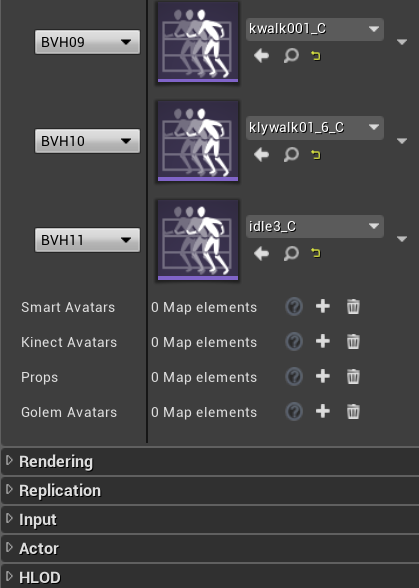419x588 pixels.
Task: Browse to klywalk01_6_C with magnifier icon
Action: pyautogui.click(x=291, y=154)
